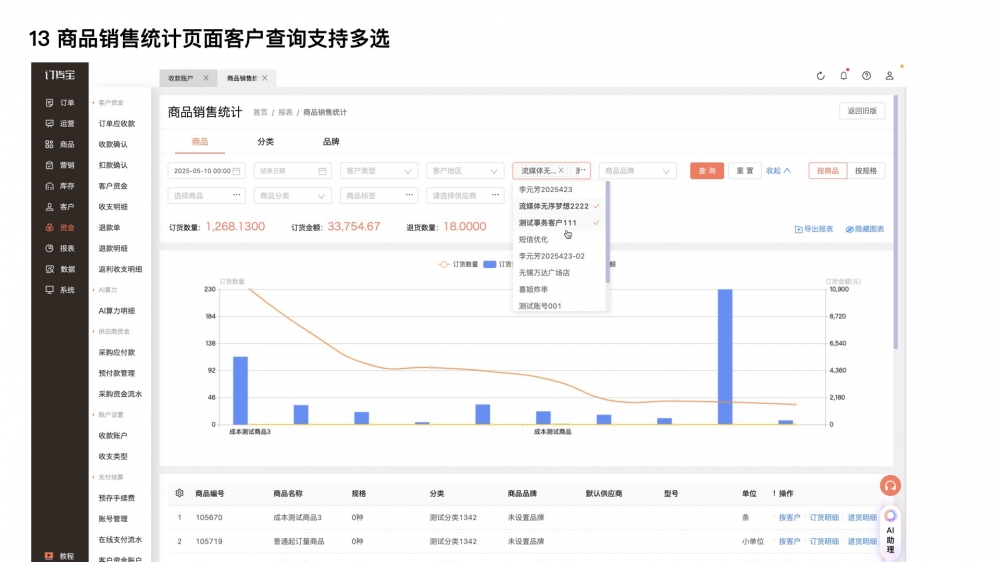Select 喜姐炸串 in customer list

pos(559,289)
